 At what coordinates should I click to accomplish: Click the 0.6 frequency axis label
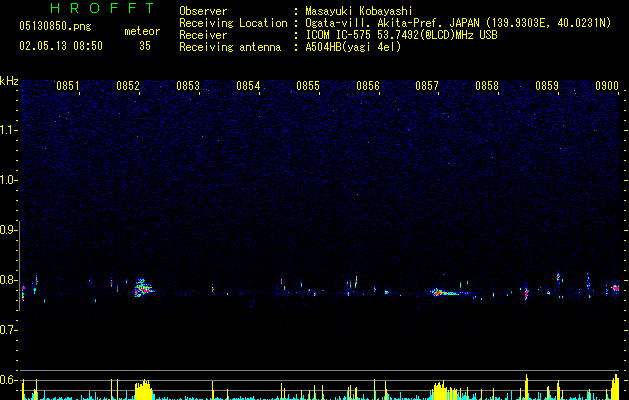(7, 380)
